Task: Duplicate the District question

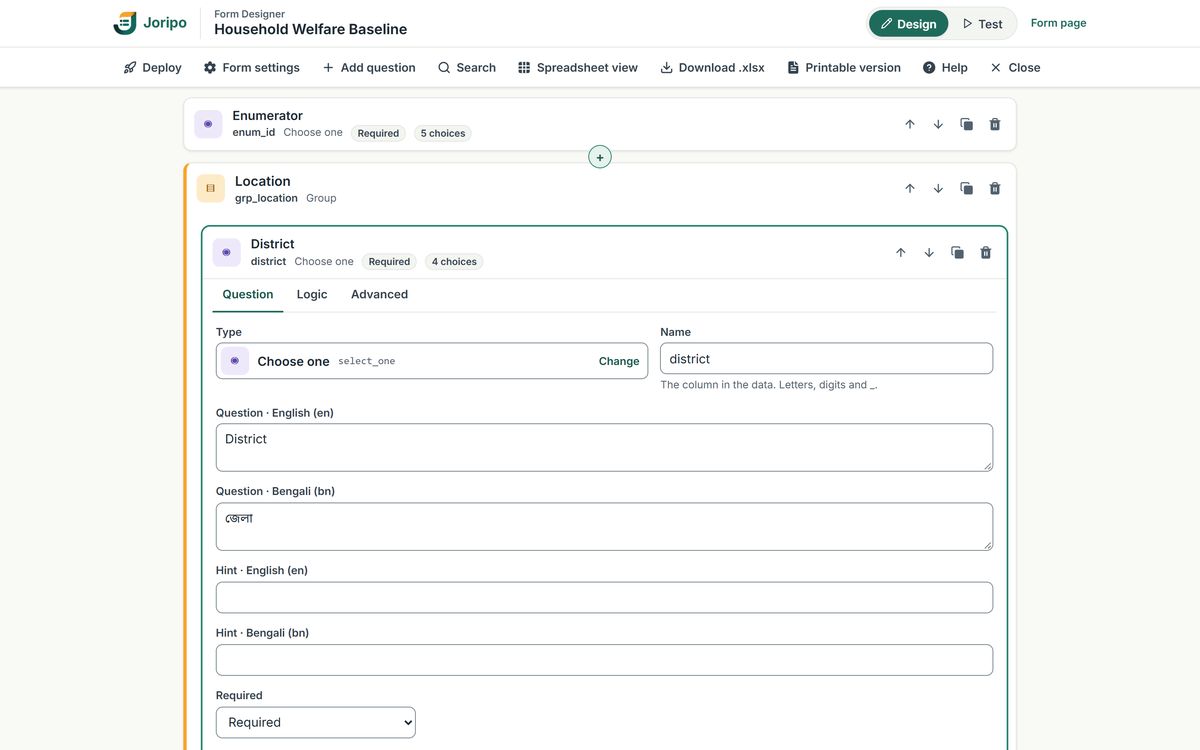Action: click(x=957, y=252)
